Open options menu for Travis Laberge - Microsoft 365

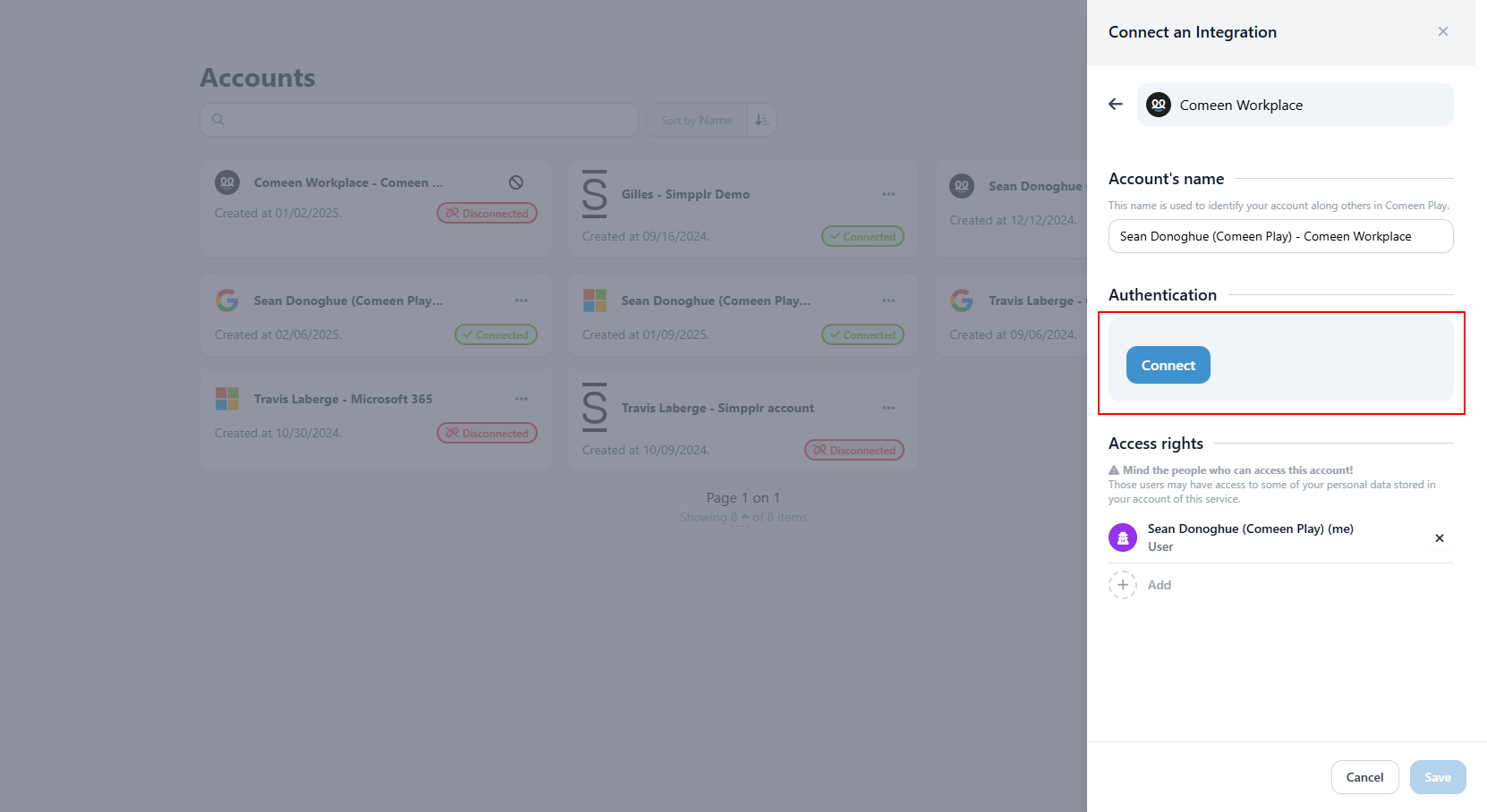point(522,399)
